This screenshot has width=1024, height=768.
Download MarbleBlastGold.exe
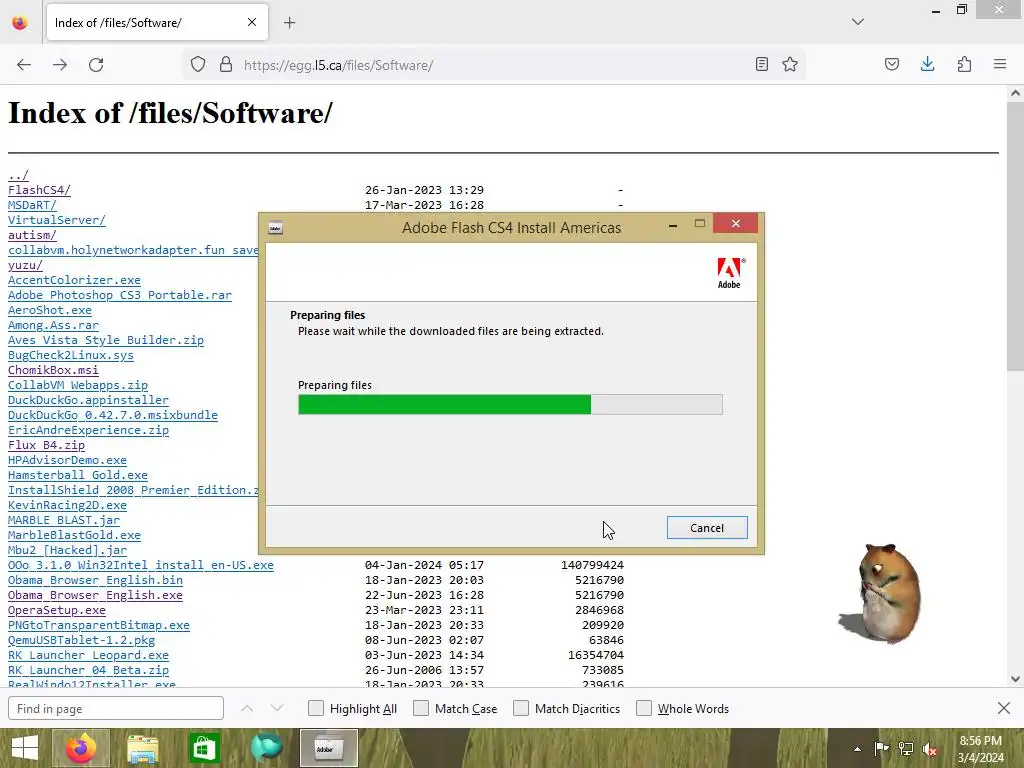click(x=74, y=536)
